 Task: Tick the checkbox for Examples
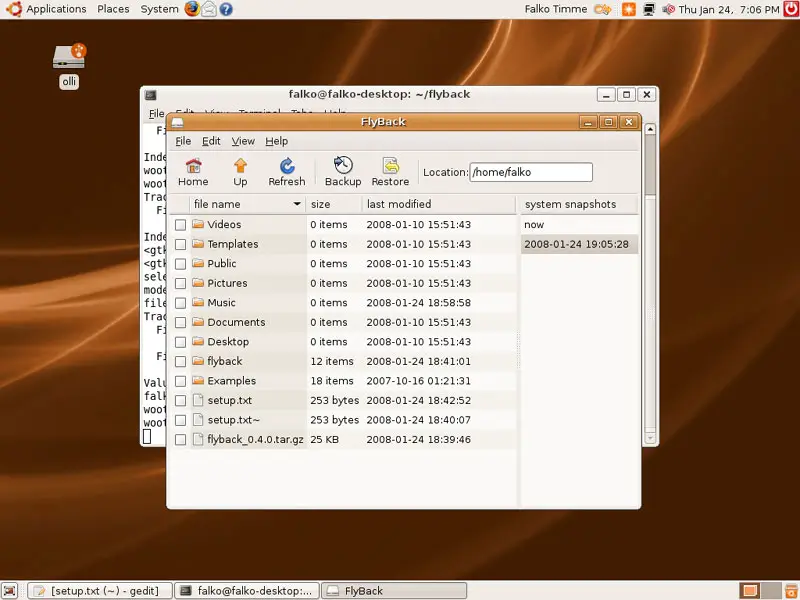pos(180,381)
